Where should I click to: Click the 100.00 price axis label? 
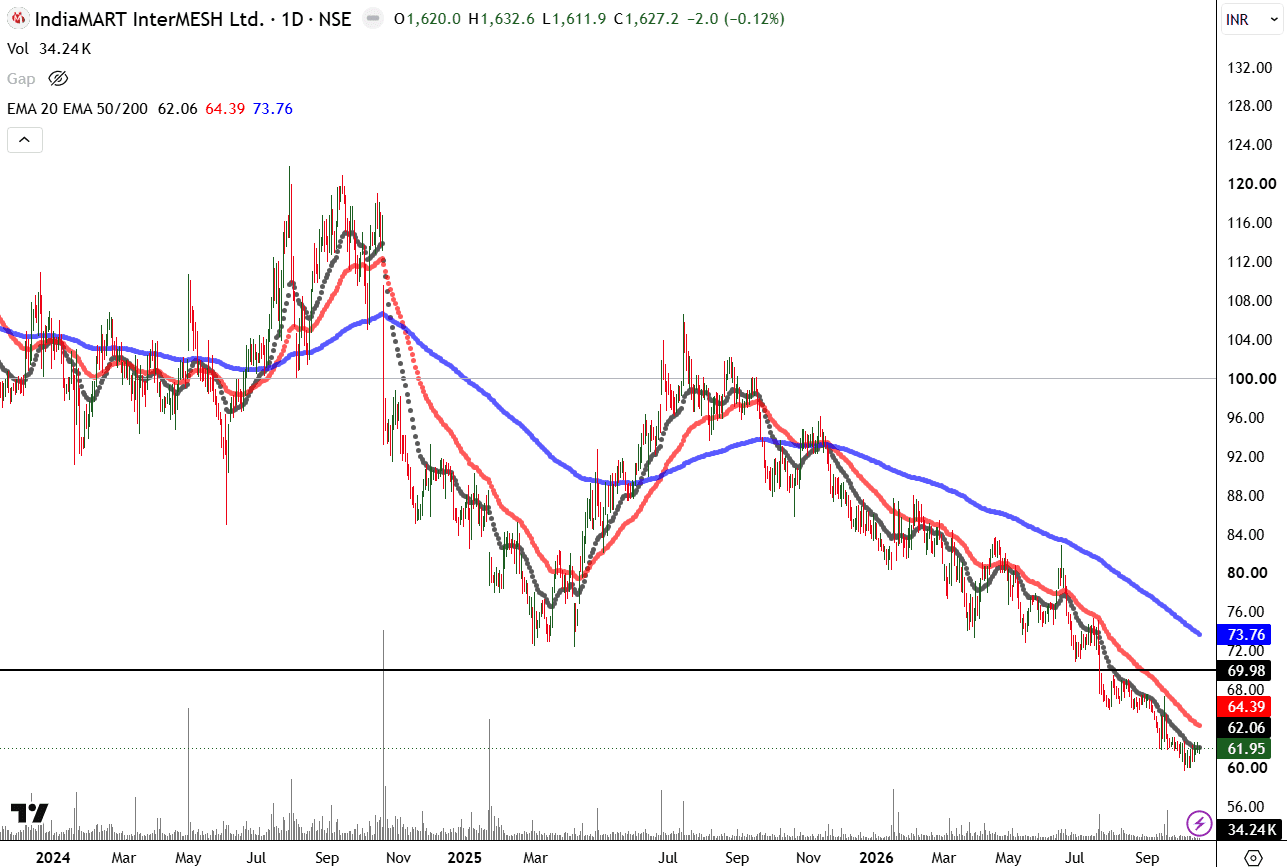1251,378
